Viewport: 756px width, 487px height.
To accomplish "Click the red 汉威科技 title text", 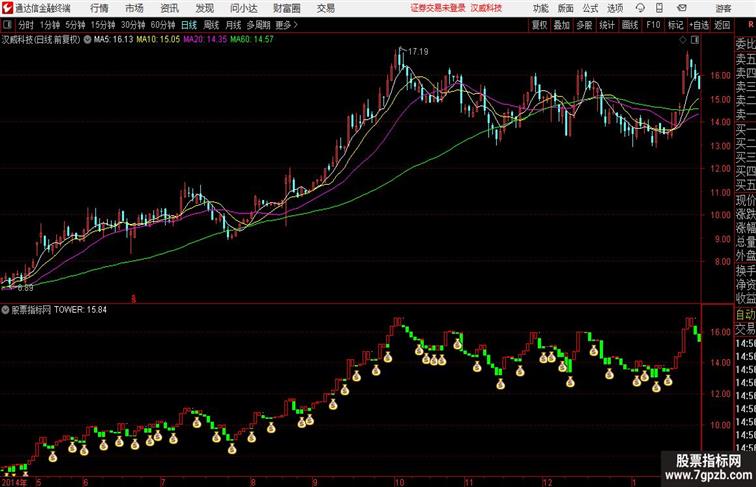I will 486,8.
